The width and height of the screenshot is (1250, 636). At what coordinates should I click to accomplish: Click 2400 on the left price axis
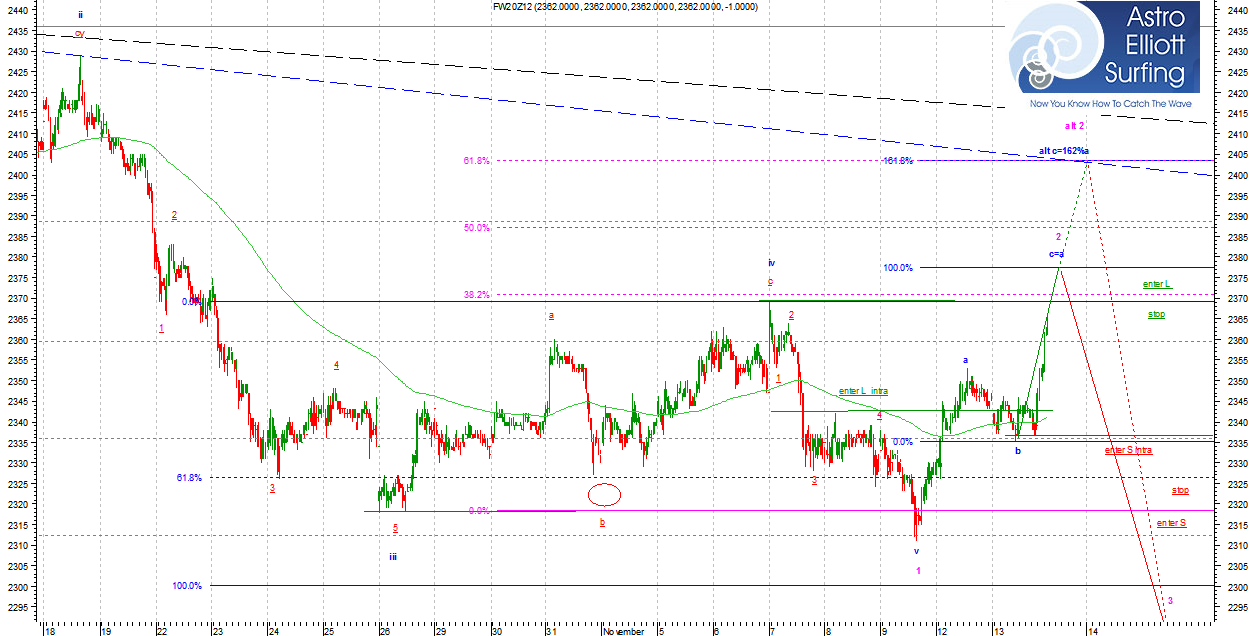[16, 176]
